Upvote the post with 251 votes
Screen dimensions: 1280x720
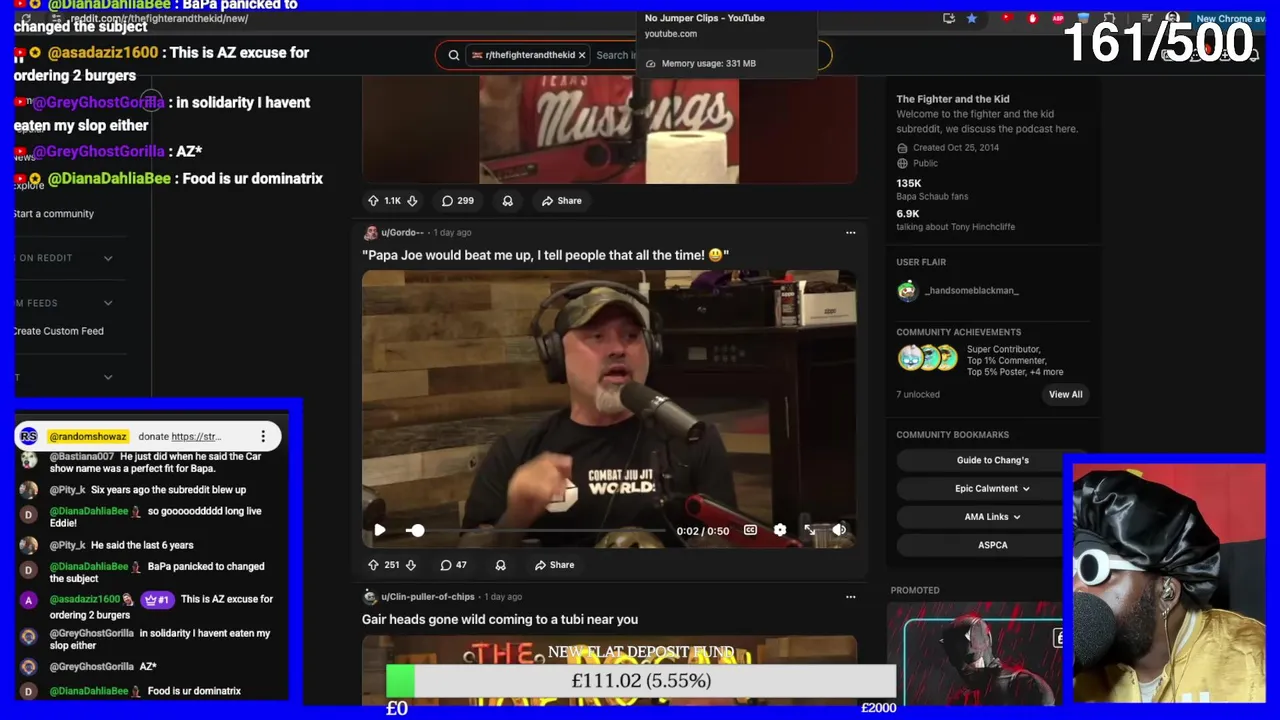373,565
